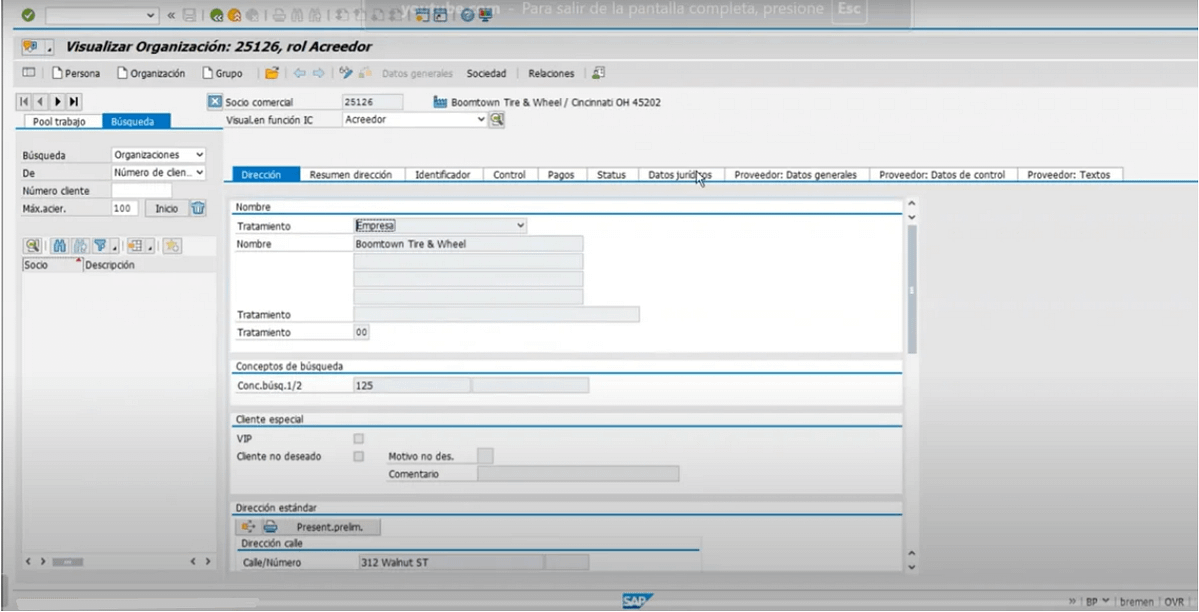
Task: Click the blue forward arrow in the toolbar
Action: 318,73
